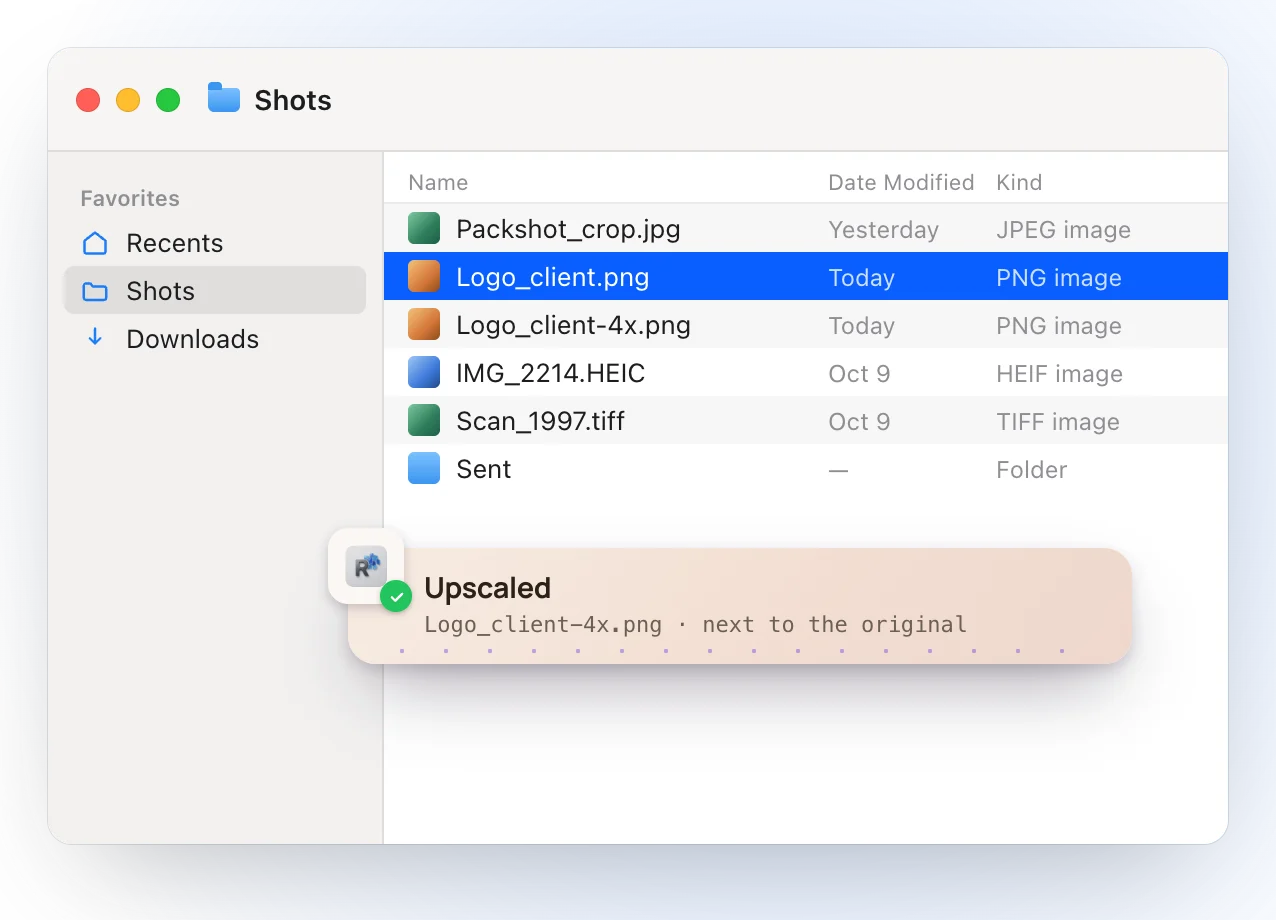
Task: Click the Today date of Logo_client.png
Action: [x=862, y=278]
